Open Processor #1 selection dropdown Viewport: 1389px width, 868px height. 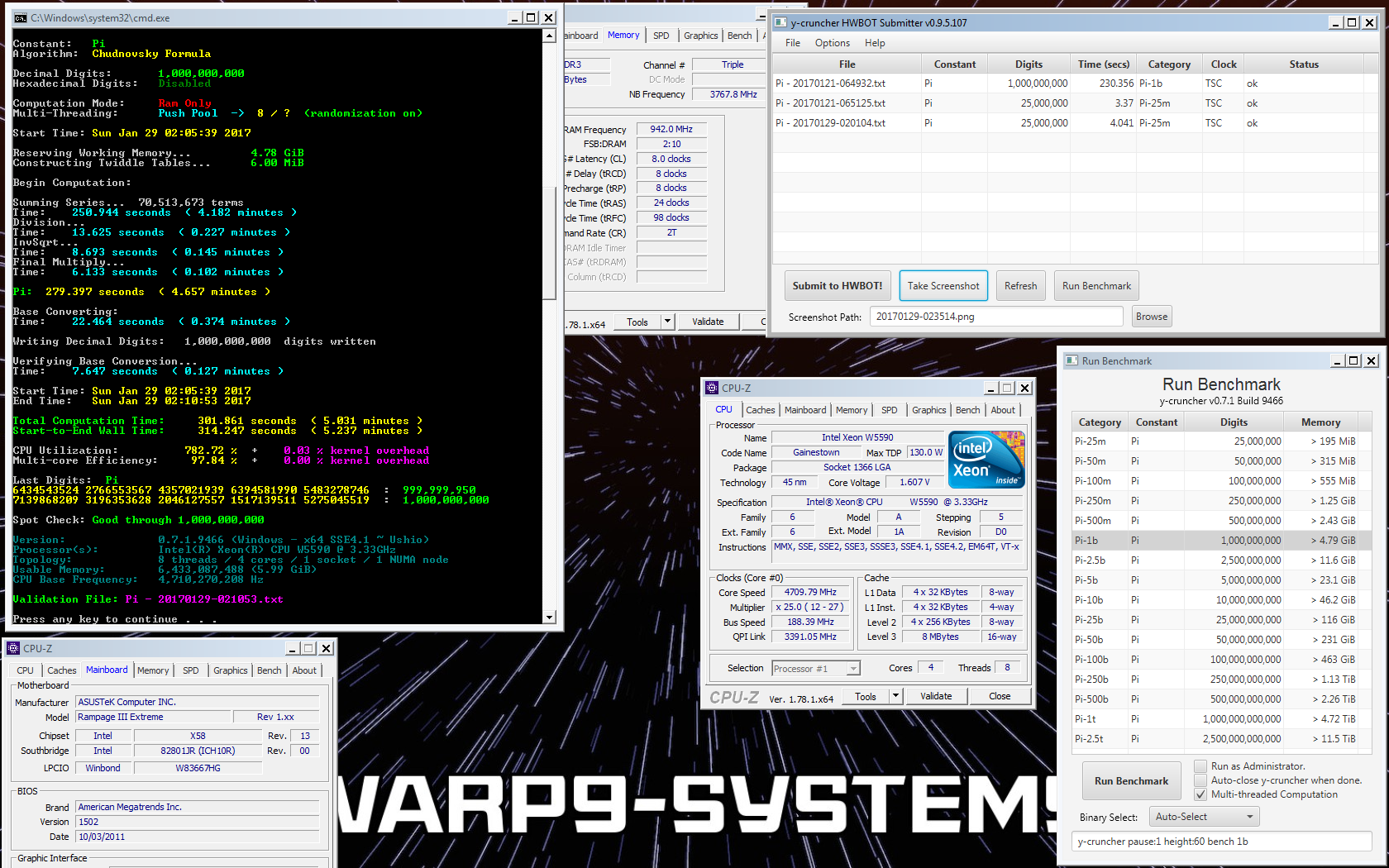pyautogui.click(x=817, y=669)
